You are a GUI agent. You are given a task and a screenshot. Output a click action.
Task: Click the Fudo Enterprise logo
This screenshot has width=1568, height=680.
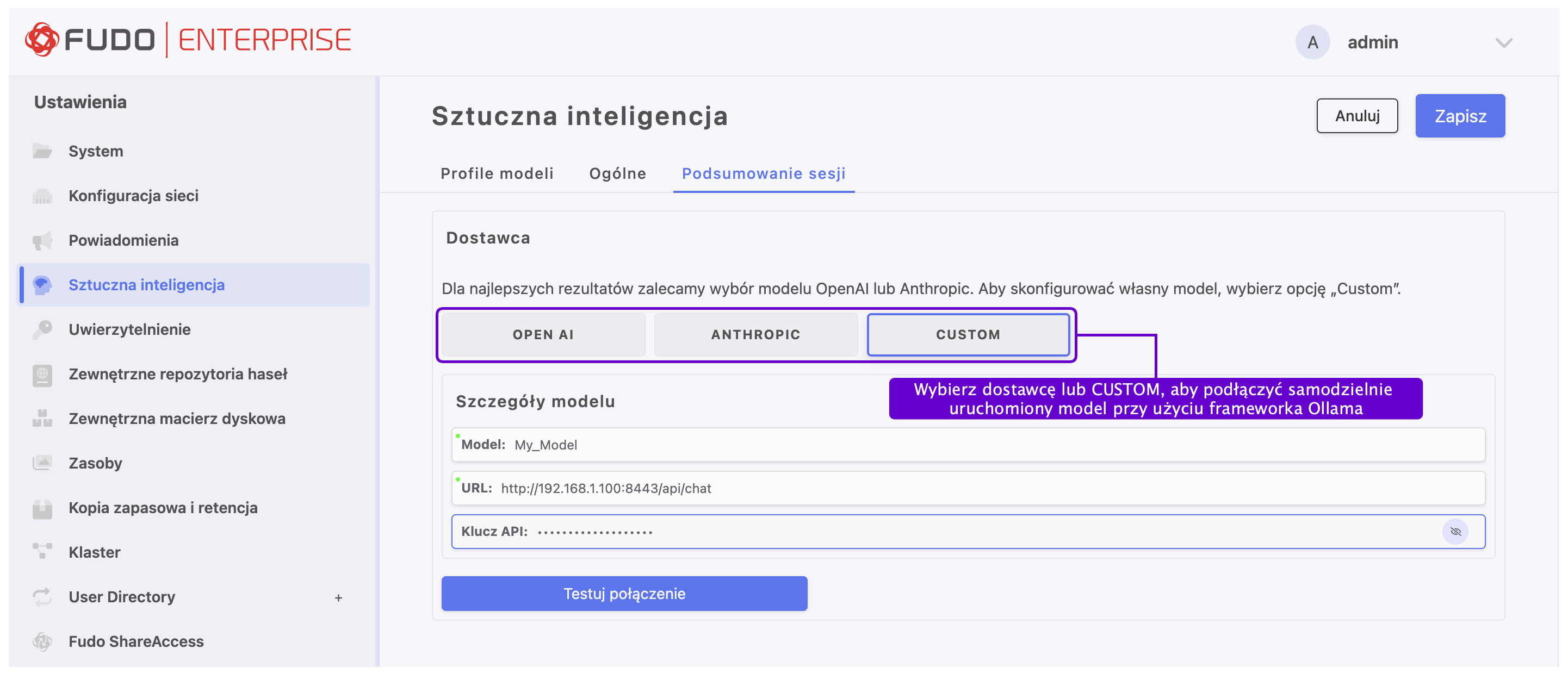(x=188, y=40)
